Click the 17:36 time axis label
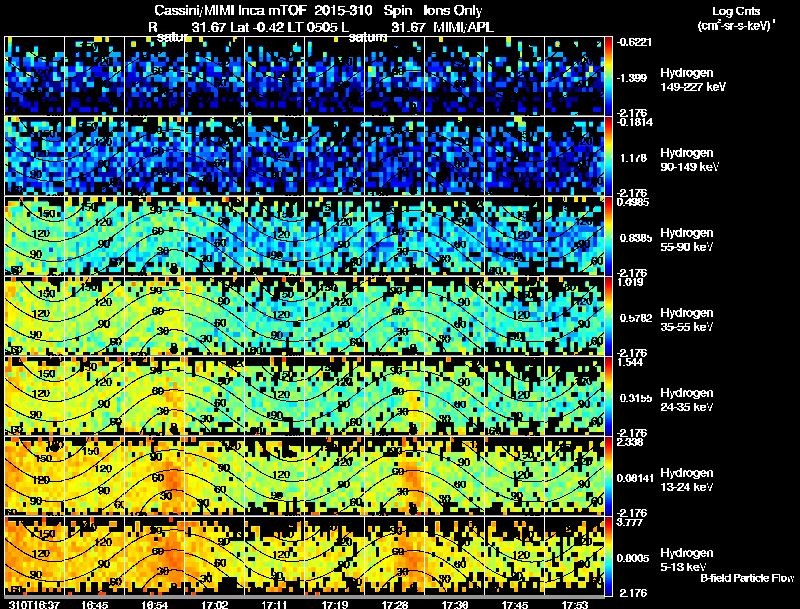The height and width of the screenshot is (609, 800). click(455, 605)
